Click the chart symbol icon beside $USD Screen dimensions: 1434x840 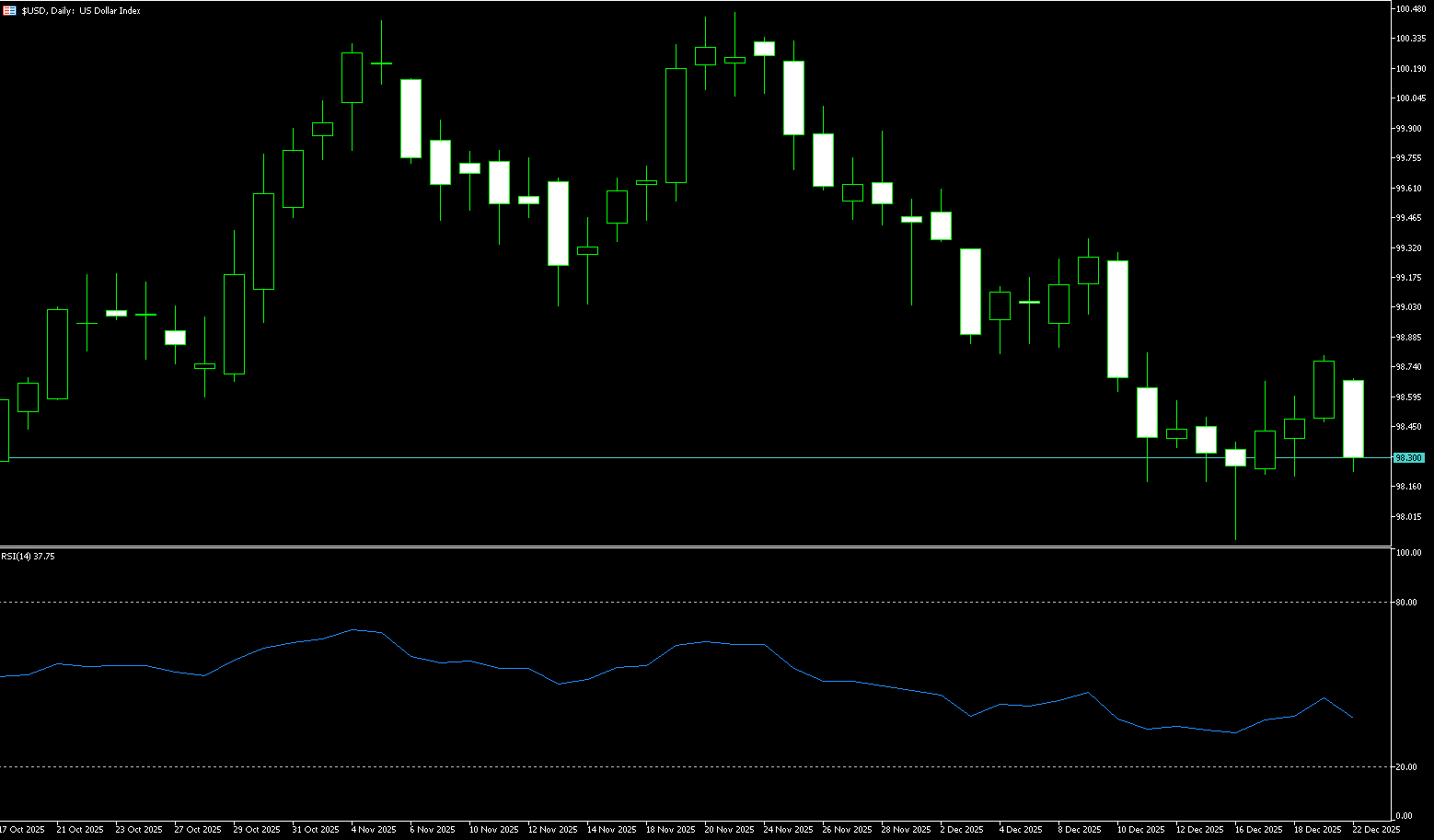10,11
